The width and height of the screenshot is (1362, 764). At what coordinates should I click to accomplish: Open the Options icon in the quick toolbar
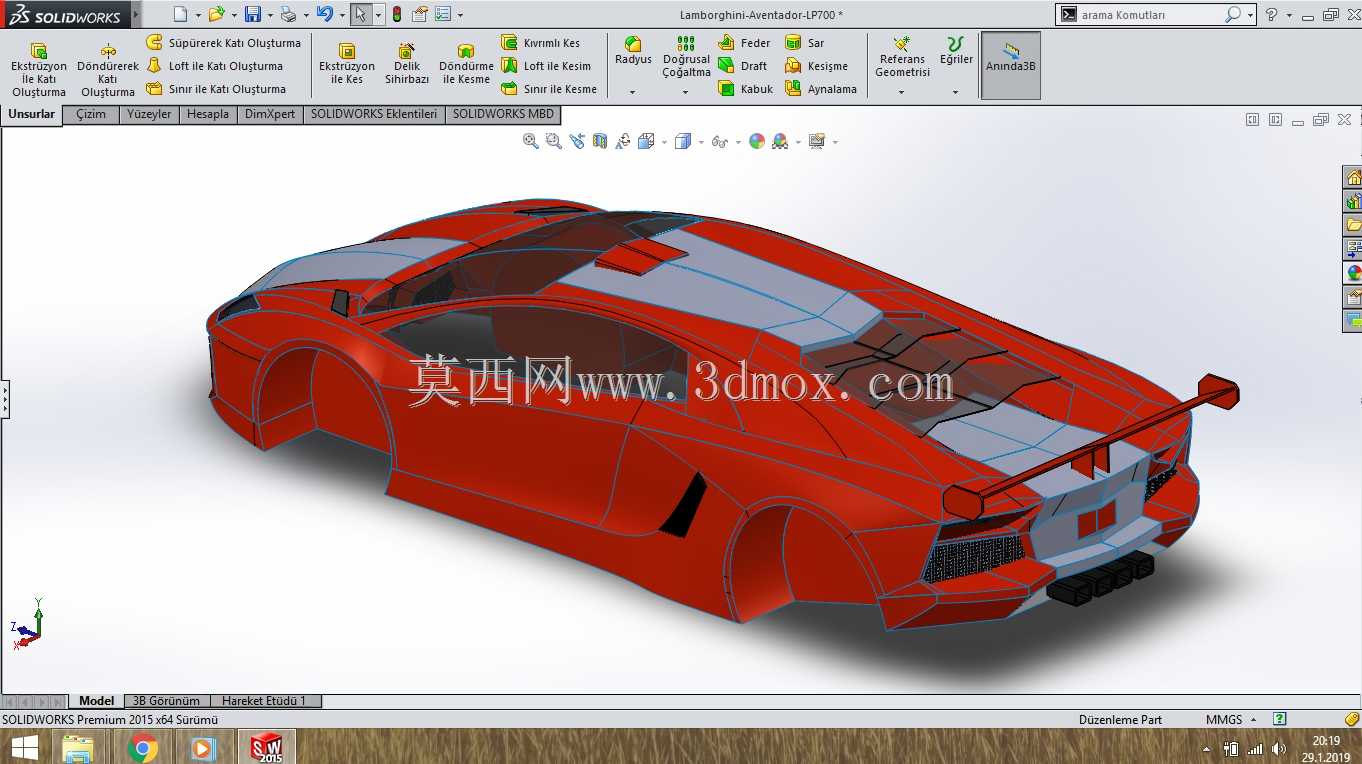(443, 14)
